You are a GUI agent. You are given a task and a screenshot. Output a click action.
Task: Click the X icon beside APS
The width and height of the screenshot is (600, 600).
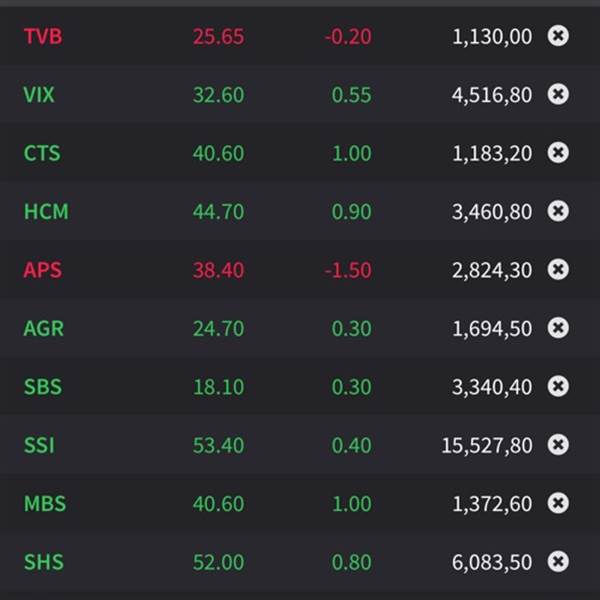pos(558,269)
